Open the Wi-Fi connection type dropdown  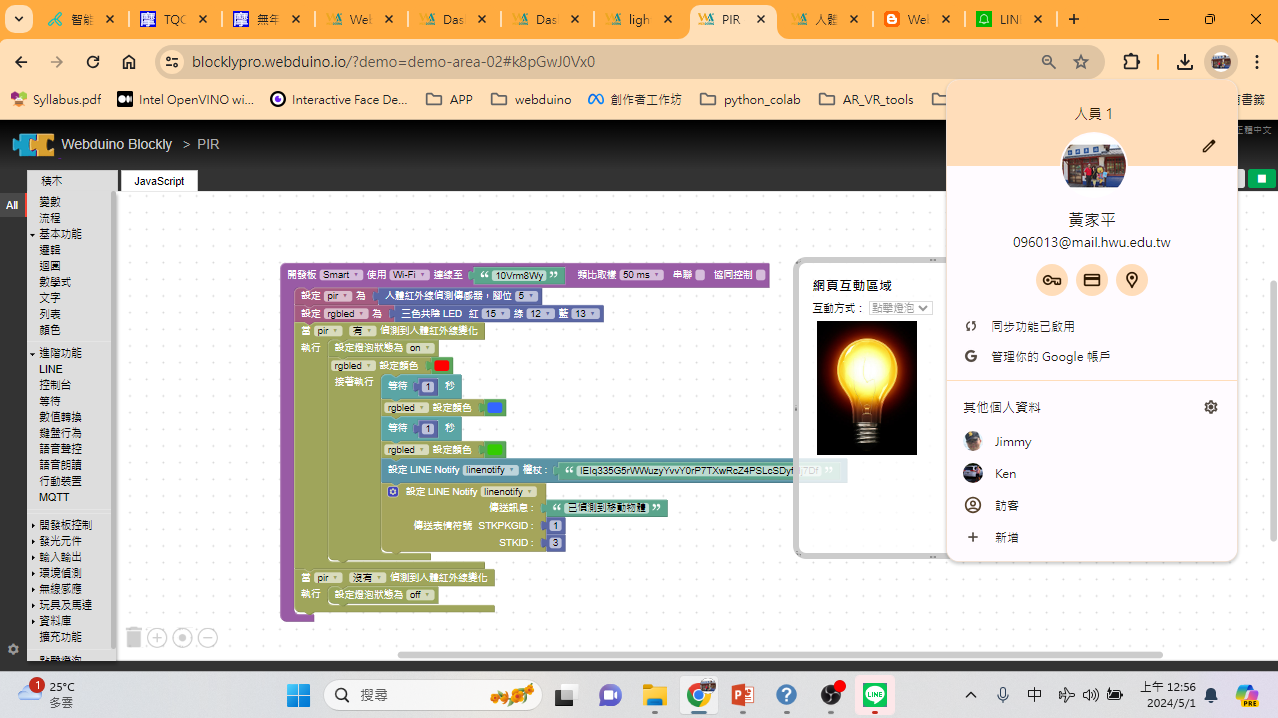click(409, 275)
